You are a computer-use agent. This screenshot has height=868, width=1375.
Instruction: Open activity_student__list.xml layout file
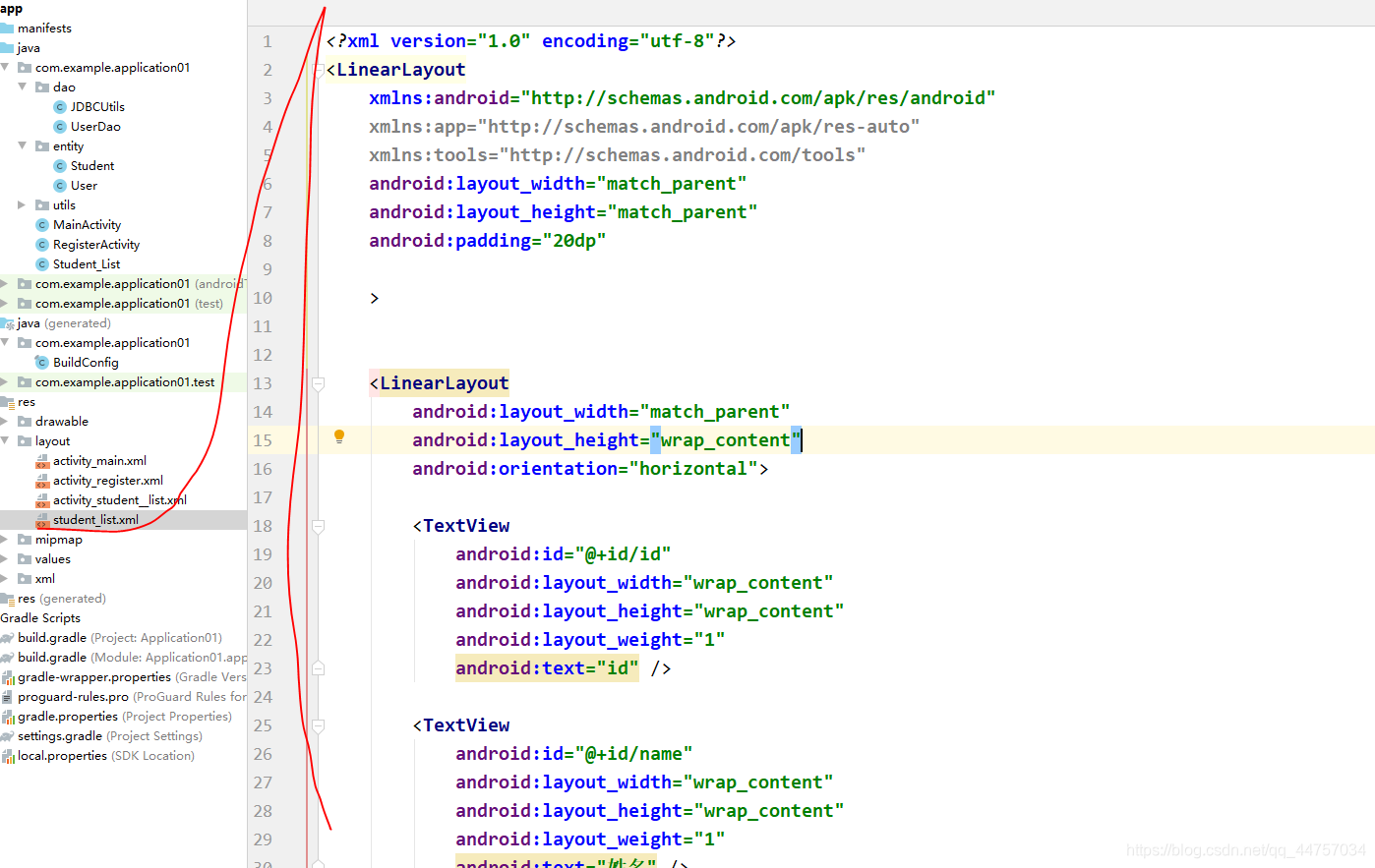click(120, 499)
